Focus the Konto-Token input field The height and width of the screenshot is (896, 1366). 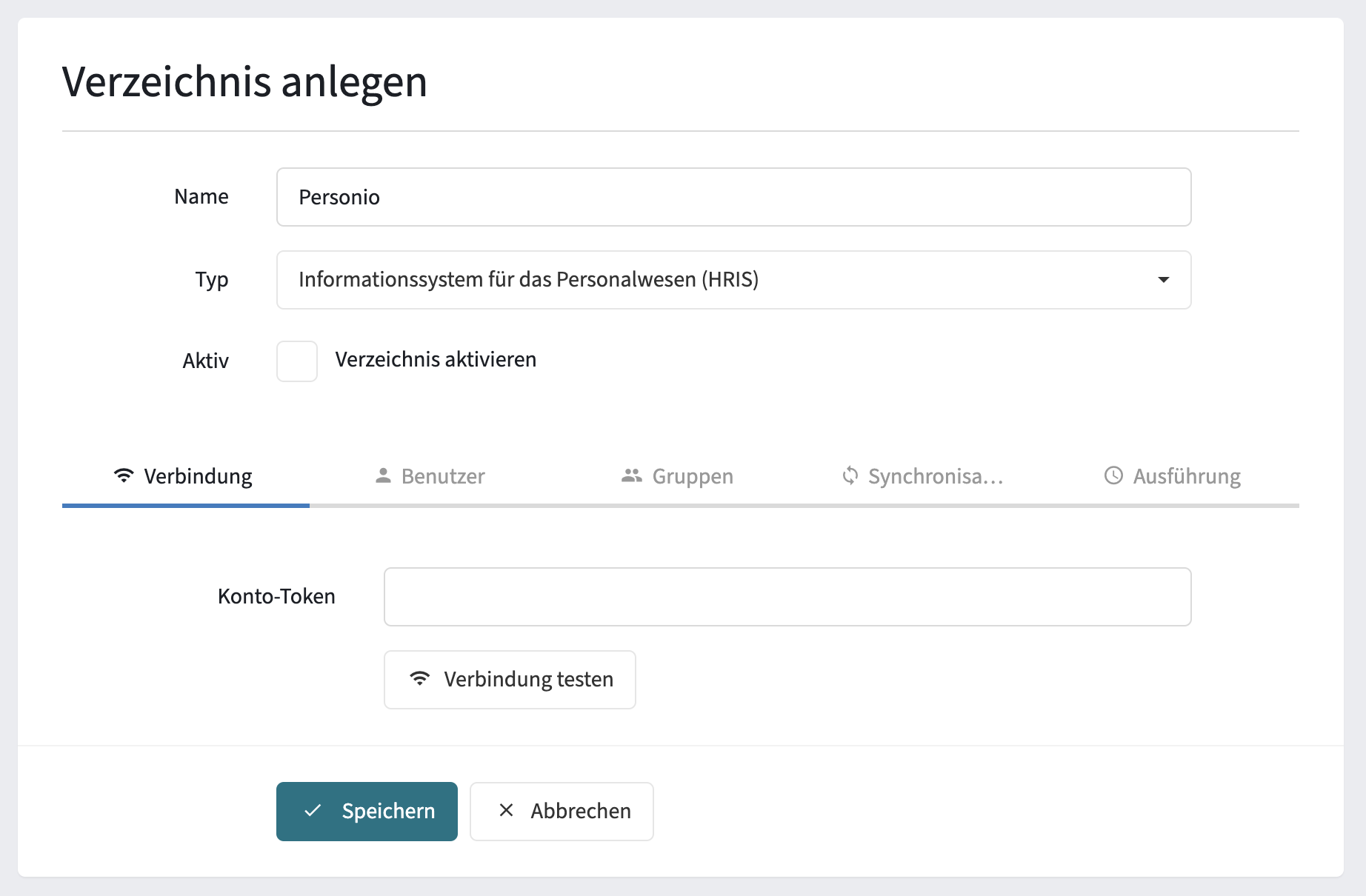[787, 597]
